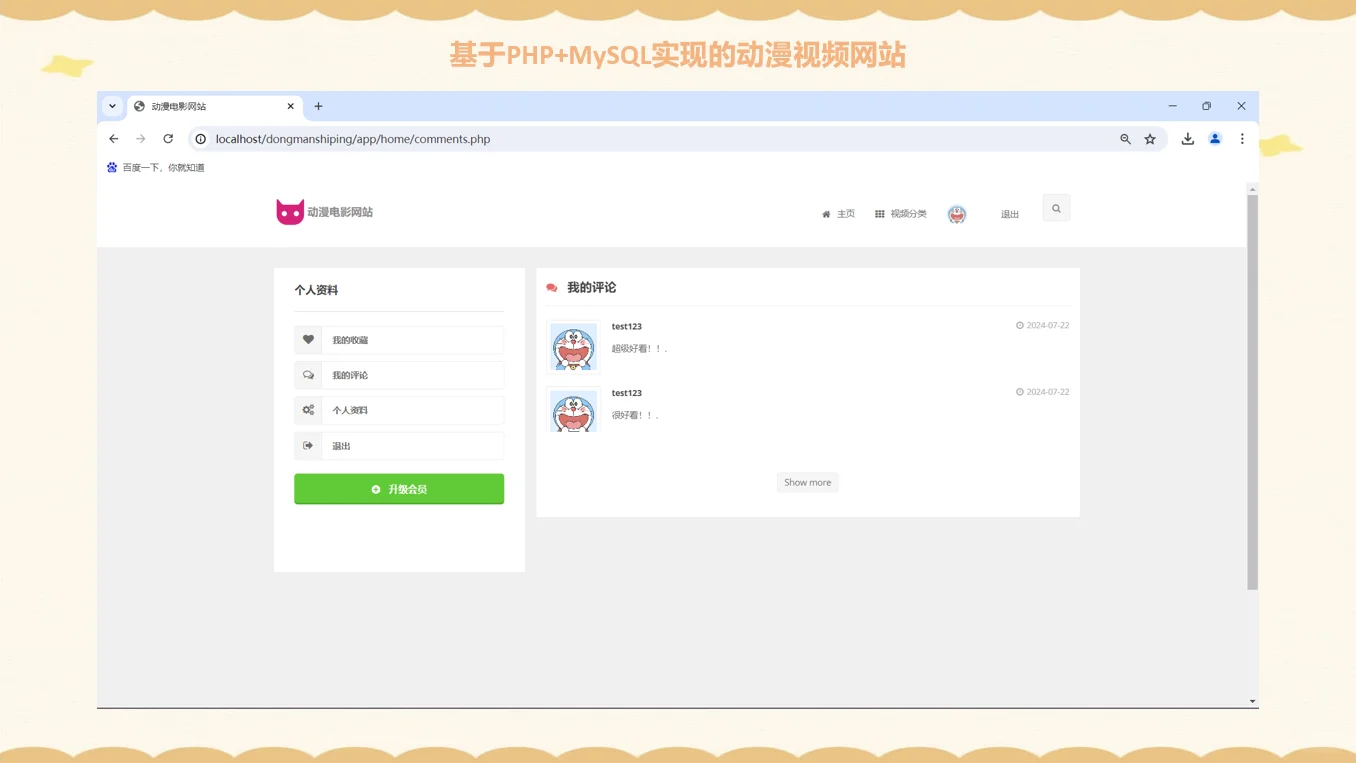Click the Doraemon avatar in the navbar
Viewport: 1356px width, 763px height.
point(957,213)
